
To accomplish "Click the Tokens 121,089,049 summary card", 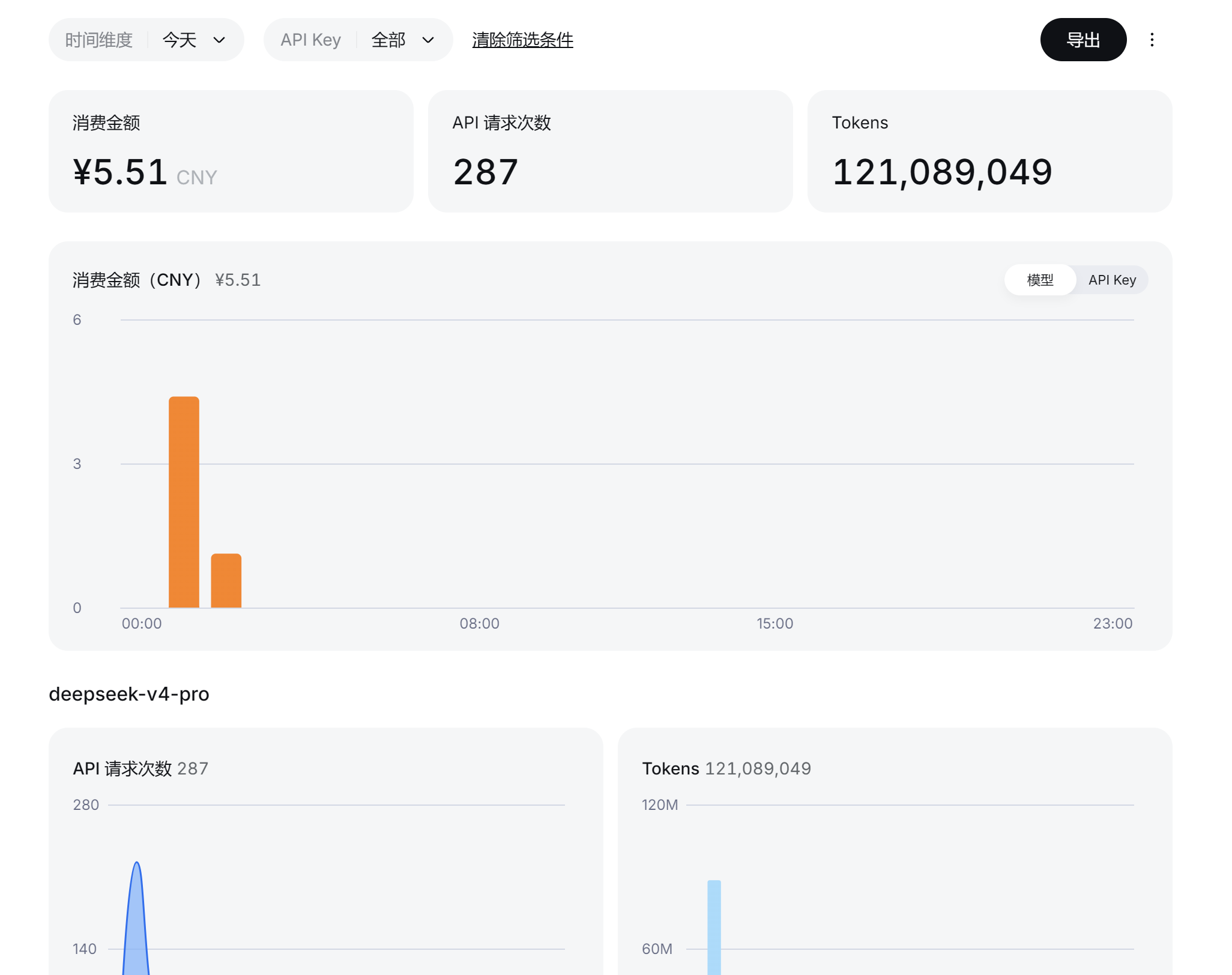I will point(989,151).
